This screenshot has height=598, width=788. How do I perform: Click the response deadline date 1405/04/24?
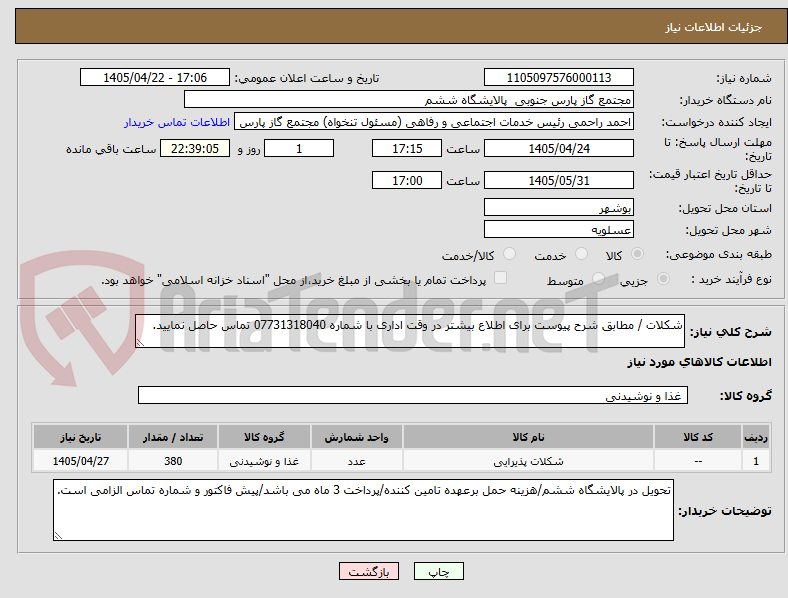click(558, 149)
